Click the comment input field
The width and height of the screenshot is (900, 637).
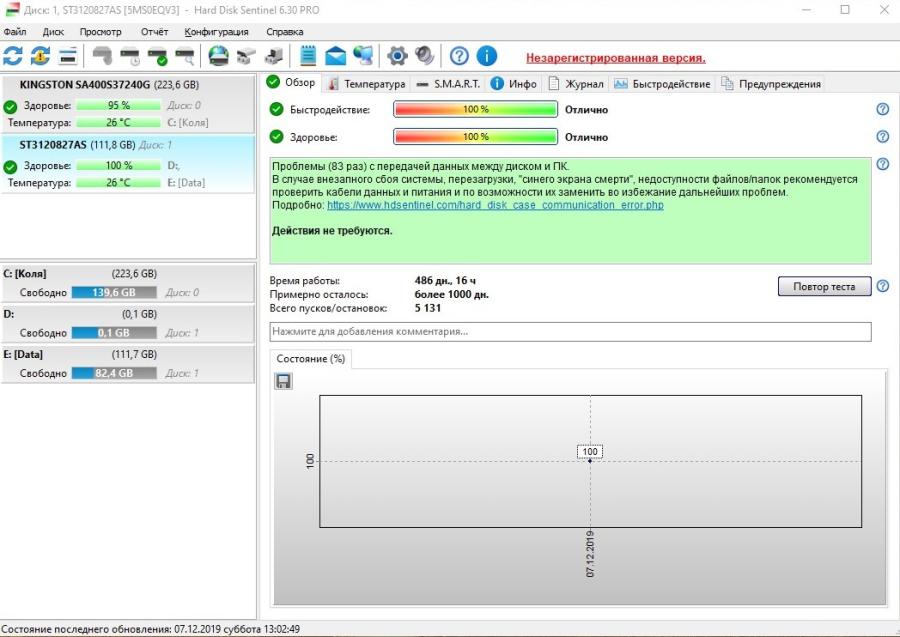click(x=570, y=332)
